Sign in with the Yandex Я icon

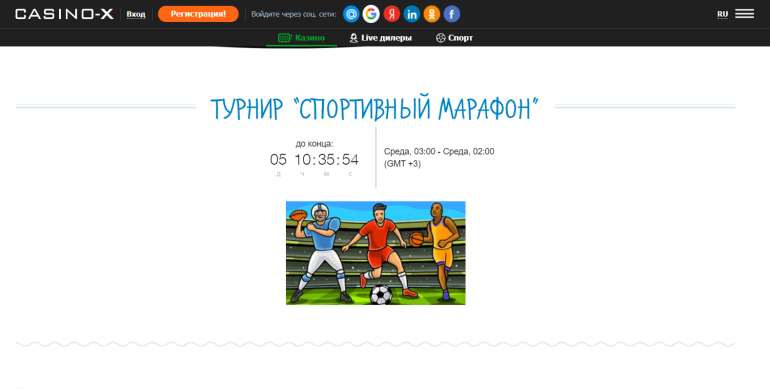point(391,14)
